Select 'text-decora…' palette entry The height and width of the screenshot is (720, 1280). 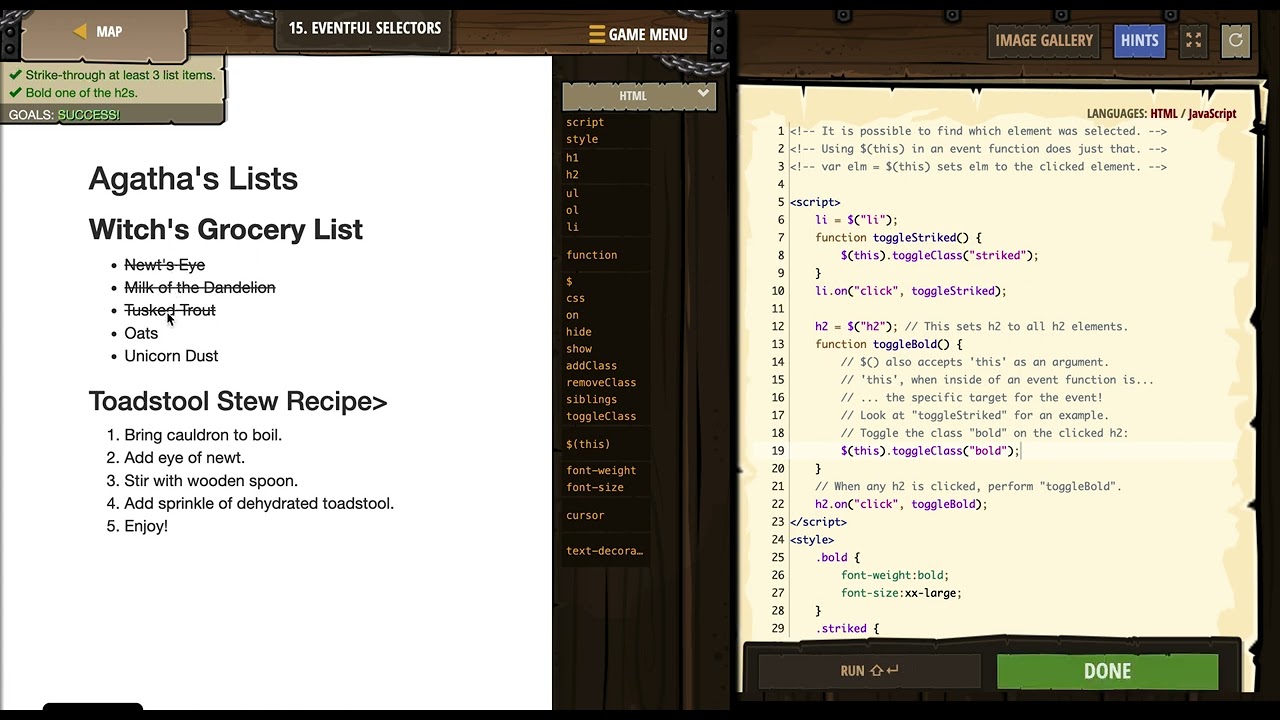coord(604,551)
